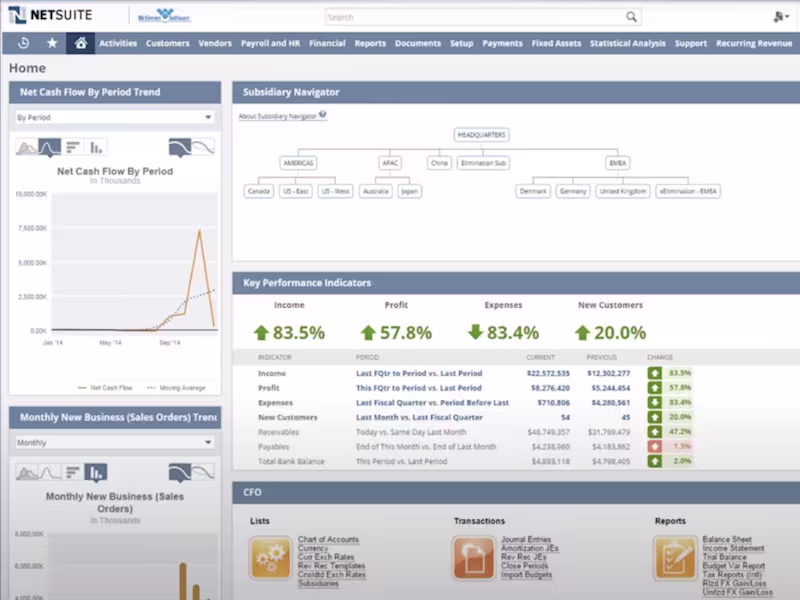Open the shortcuts star icon

pos(52,43)
